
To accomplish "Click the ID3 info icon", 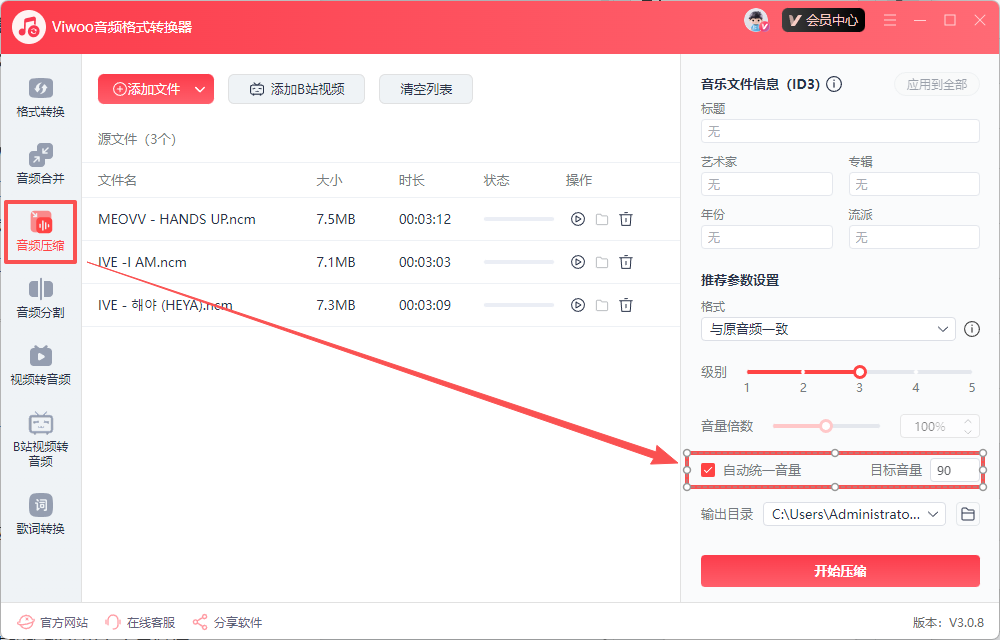I will point(834,85).
